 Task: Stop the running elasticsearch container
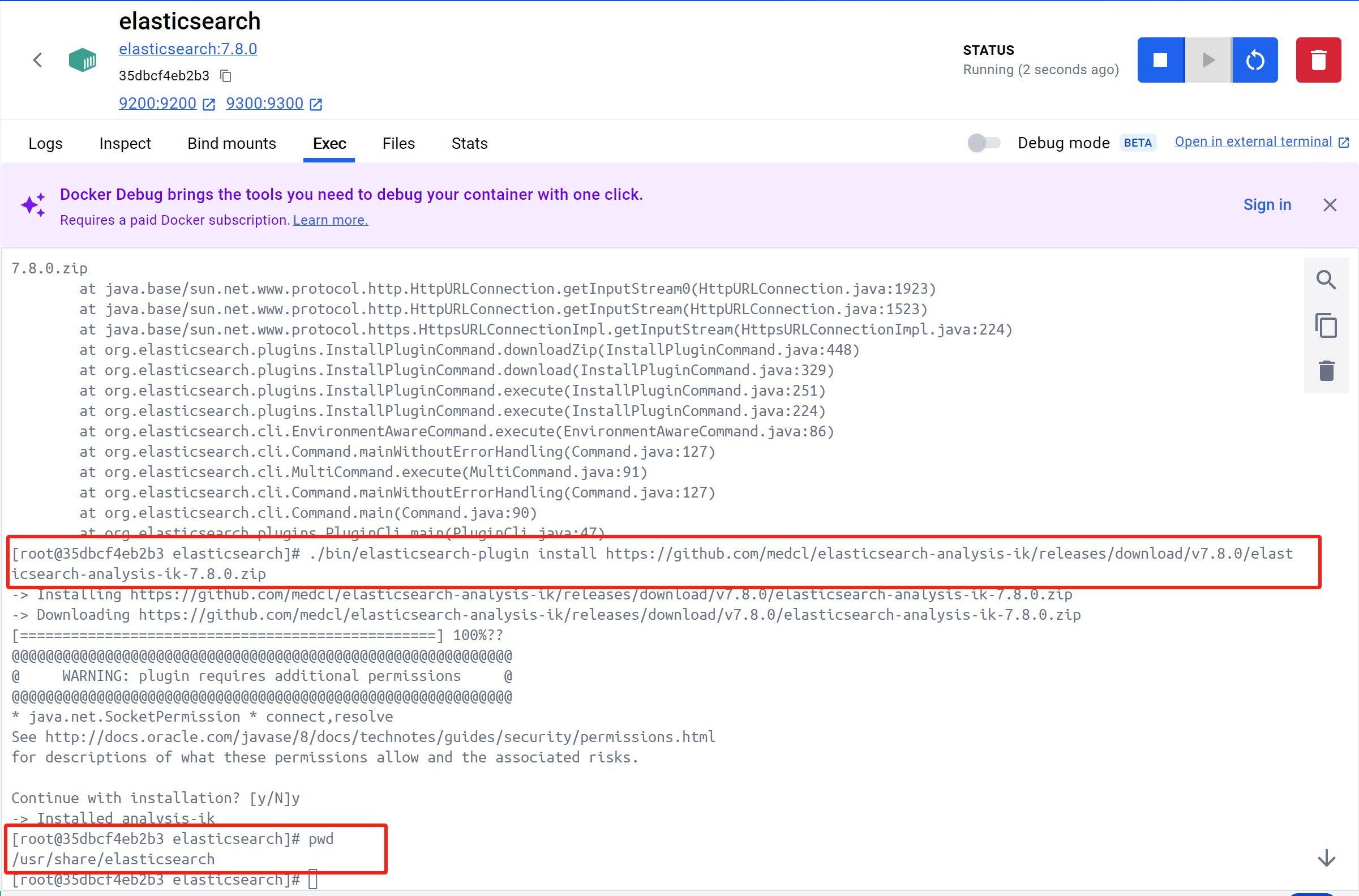pyautogui.click(x=1160, y=60)
